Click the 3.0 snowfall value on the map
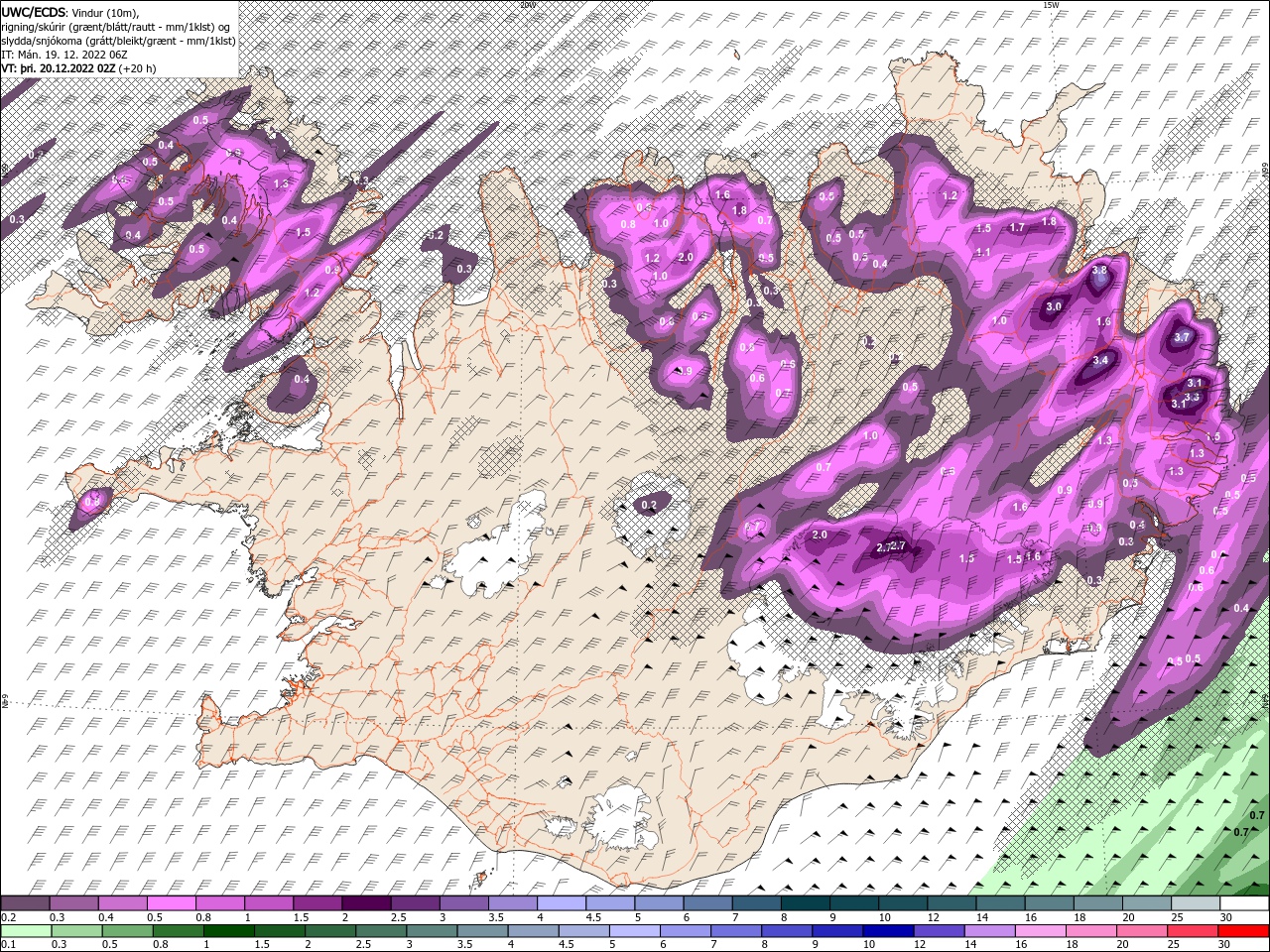1270x952 pixels. coord(1054,307)
